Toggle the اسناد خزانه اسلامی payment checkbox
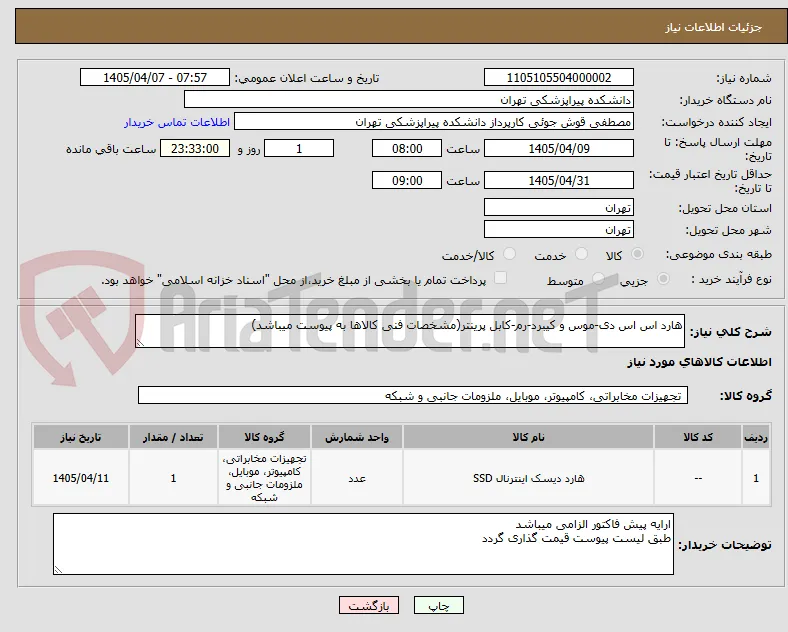Viewport: 788px width, 632px height. tap(500, 278)
